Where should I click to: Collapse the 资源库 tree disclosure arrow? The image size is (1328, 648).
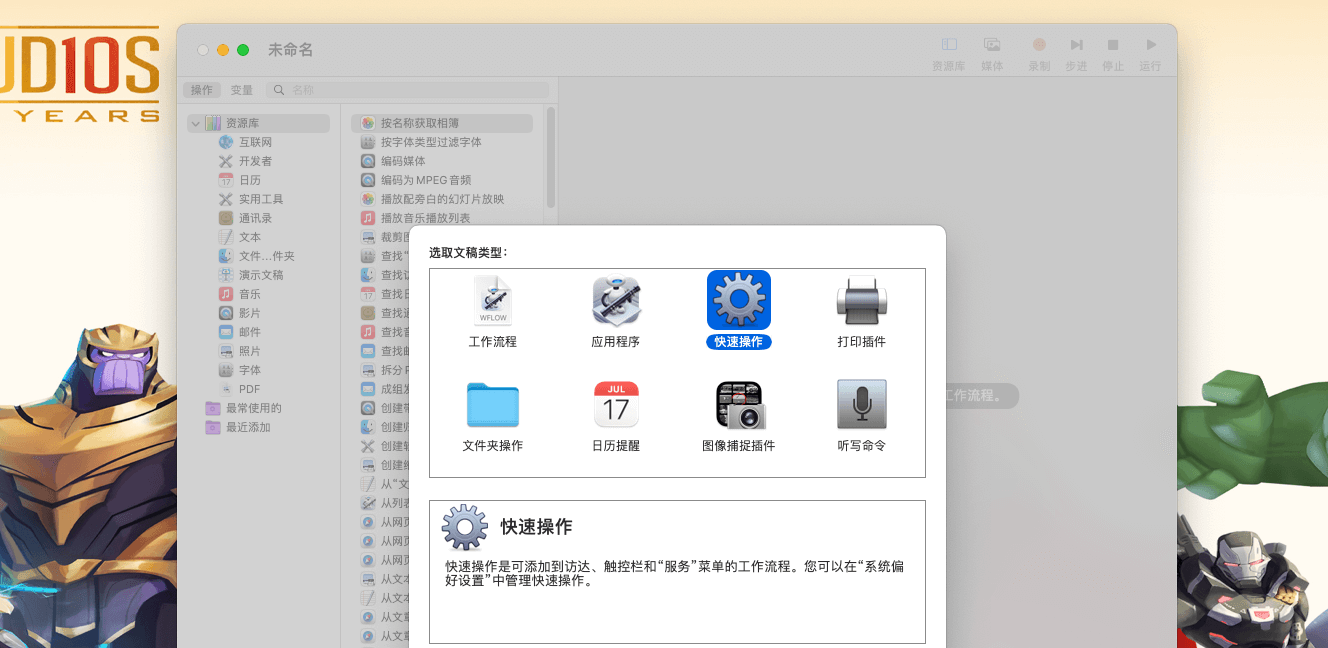tap(195, 123)
